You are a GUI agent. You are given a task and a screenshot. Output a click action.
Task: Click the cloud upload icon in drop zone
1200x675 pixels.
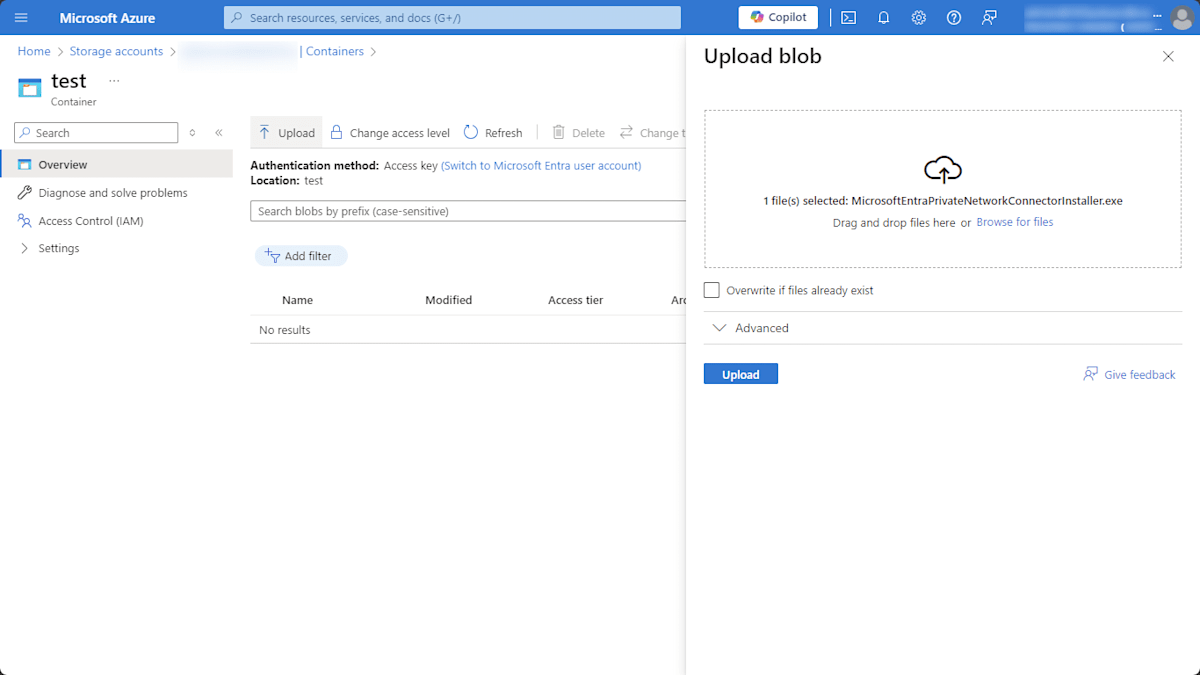pyautogui.click(x=942, y=170)
